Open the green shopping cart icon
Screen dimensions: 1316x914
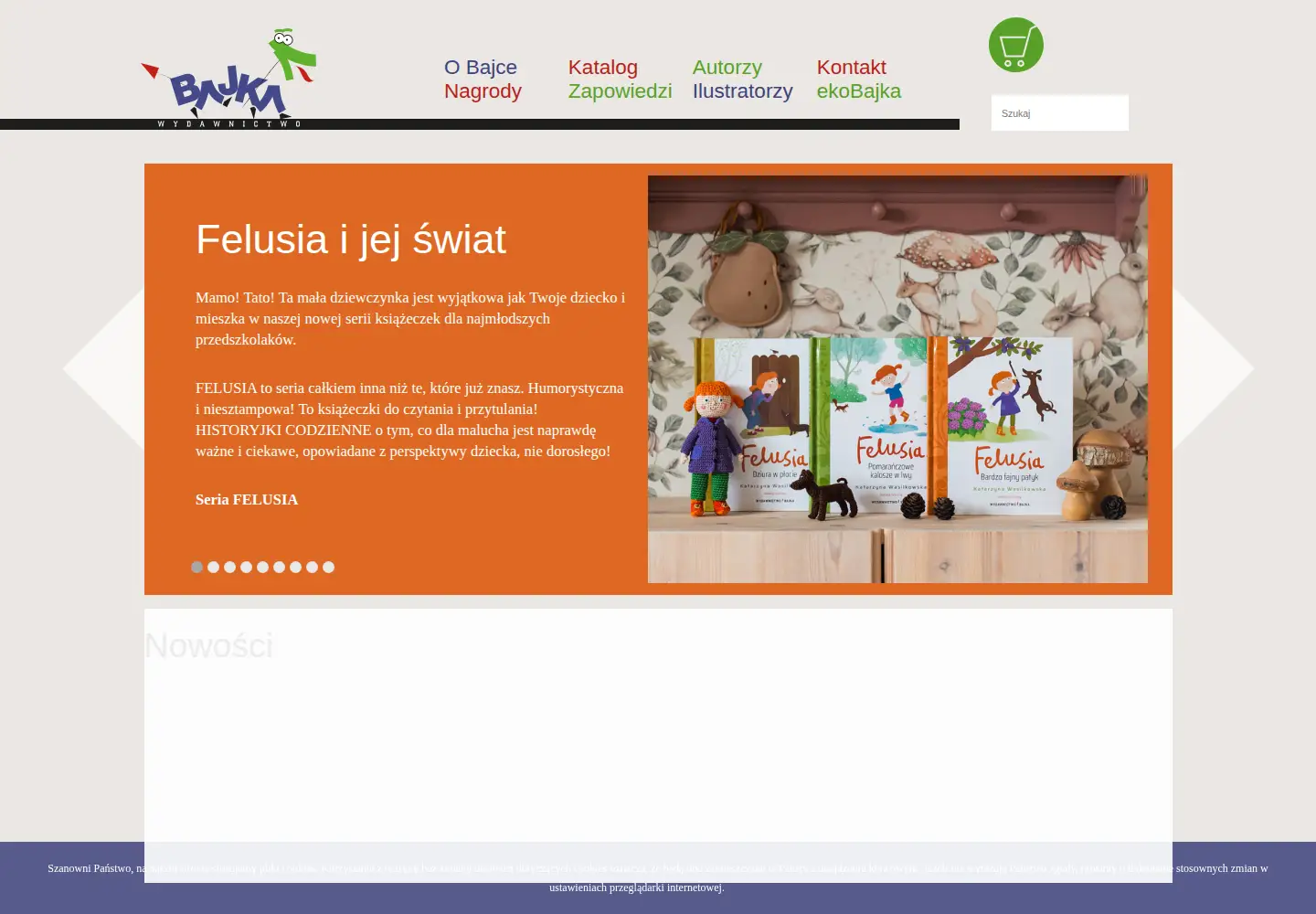tap(1015, 45)
